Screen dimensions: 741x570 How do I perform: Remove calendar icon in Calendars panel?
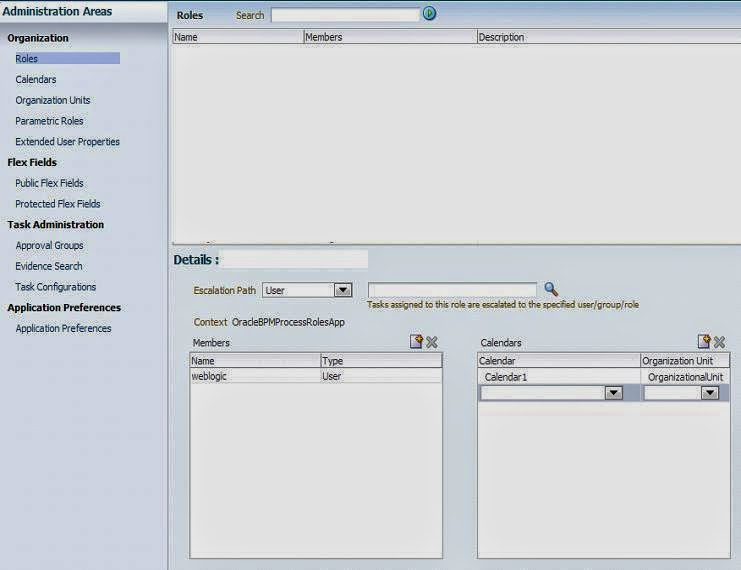(x=719, y=342)
